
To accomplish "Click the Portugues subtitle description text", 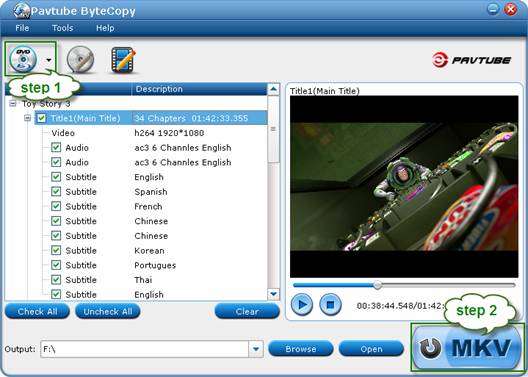I will tap(155, 265).
